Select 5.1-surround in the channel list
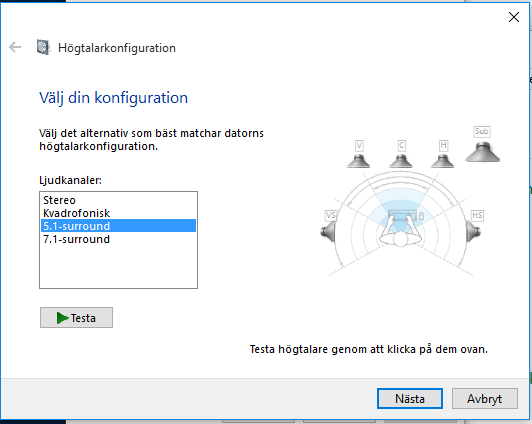The width and height of the screenshot is (532, 424). (118, 226)
